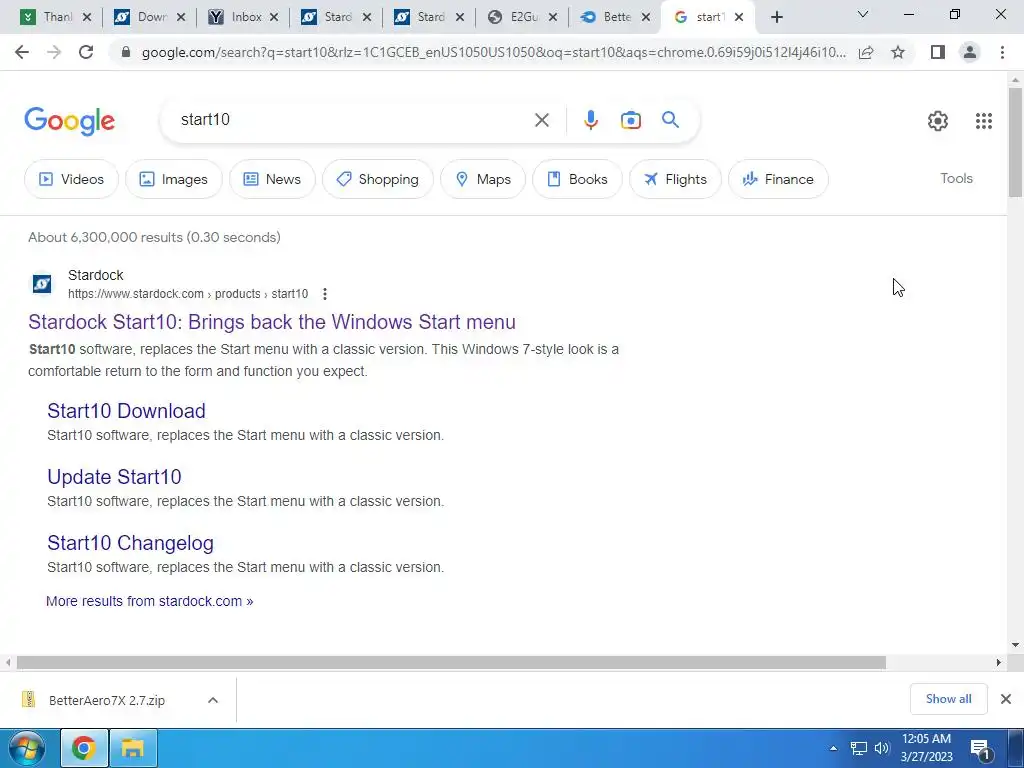Show hidden tray icons

coord(833,748)
